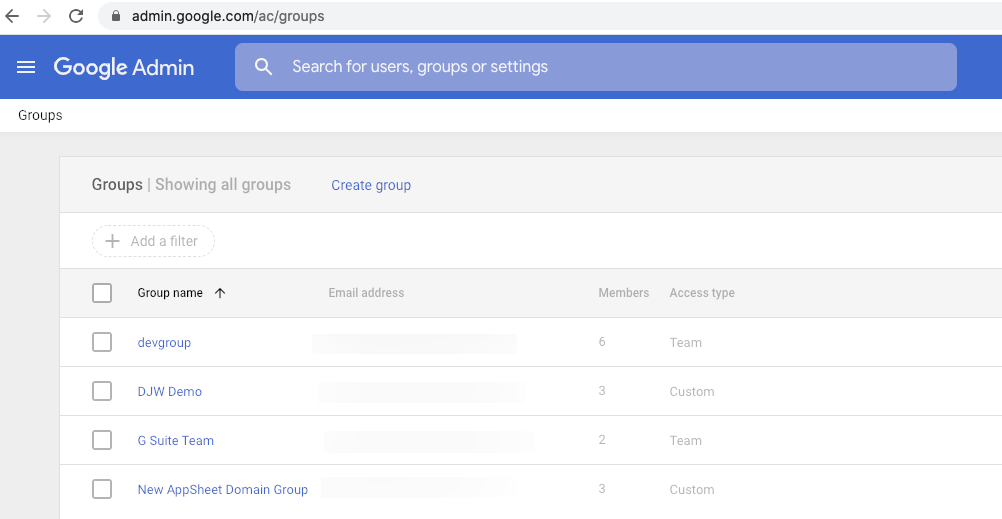Viewport: 1002px width, 519px height.
Task: Click member count 3 for DJW Demo
Action: pos(602,391)
